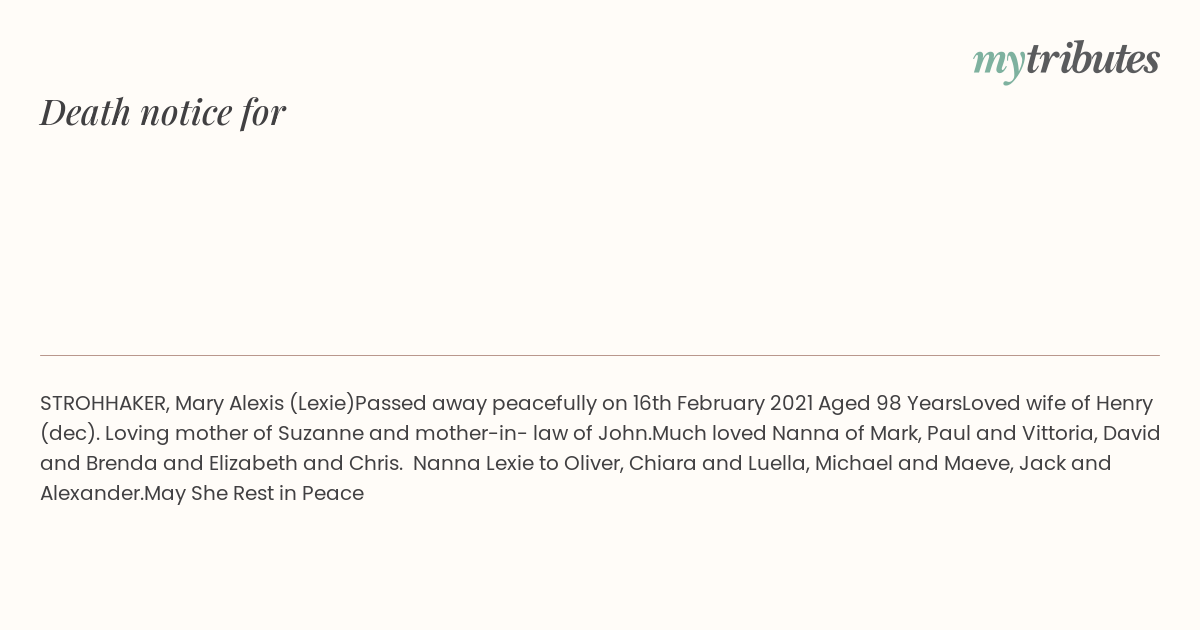This screenshot has height=630, width=1200.
Task: Click the mytributes logo
Action: tap(1066, 60)
